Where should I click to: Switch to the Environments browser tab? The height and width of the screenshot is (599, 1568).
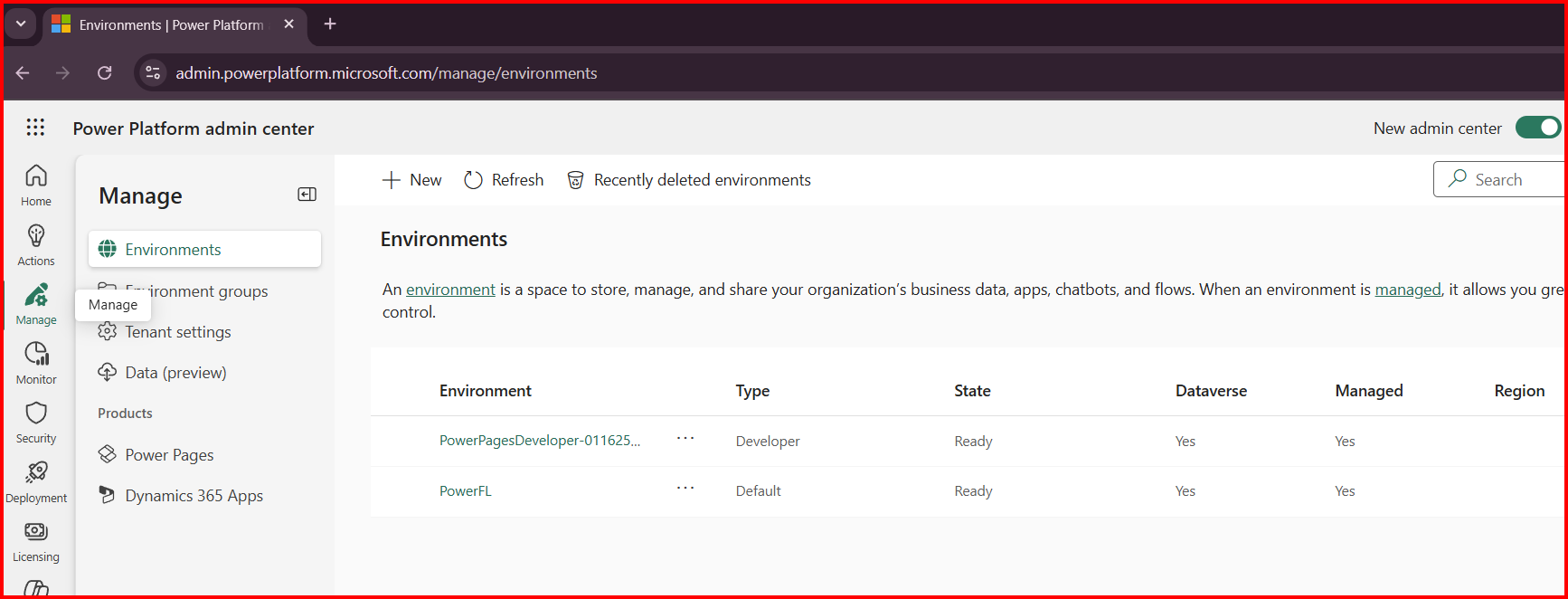coord(171,25)
